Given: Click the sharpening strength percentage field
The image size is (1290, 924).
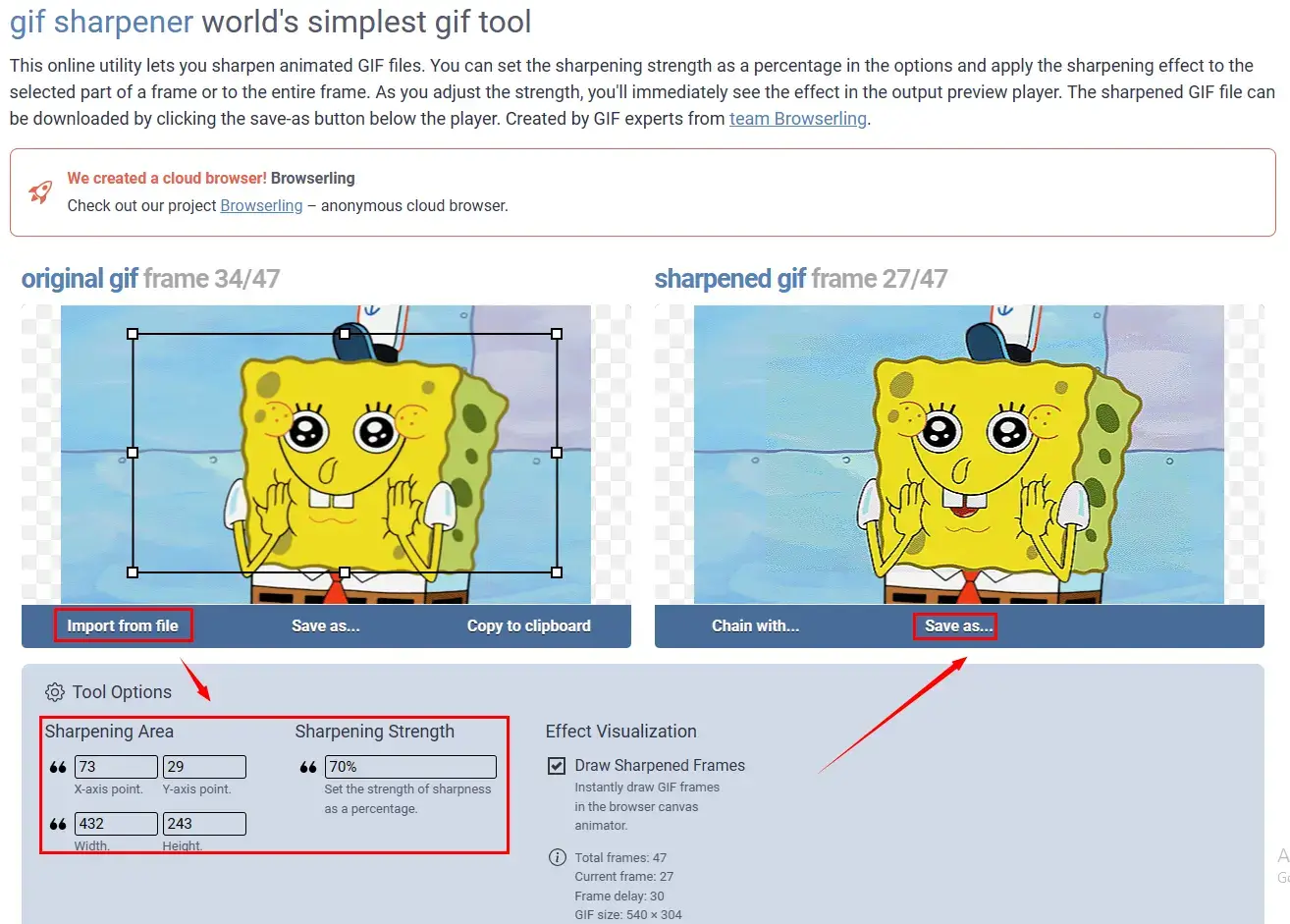Looking at the screenshot, I should (x=410, y=767).
